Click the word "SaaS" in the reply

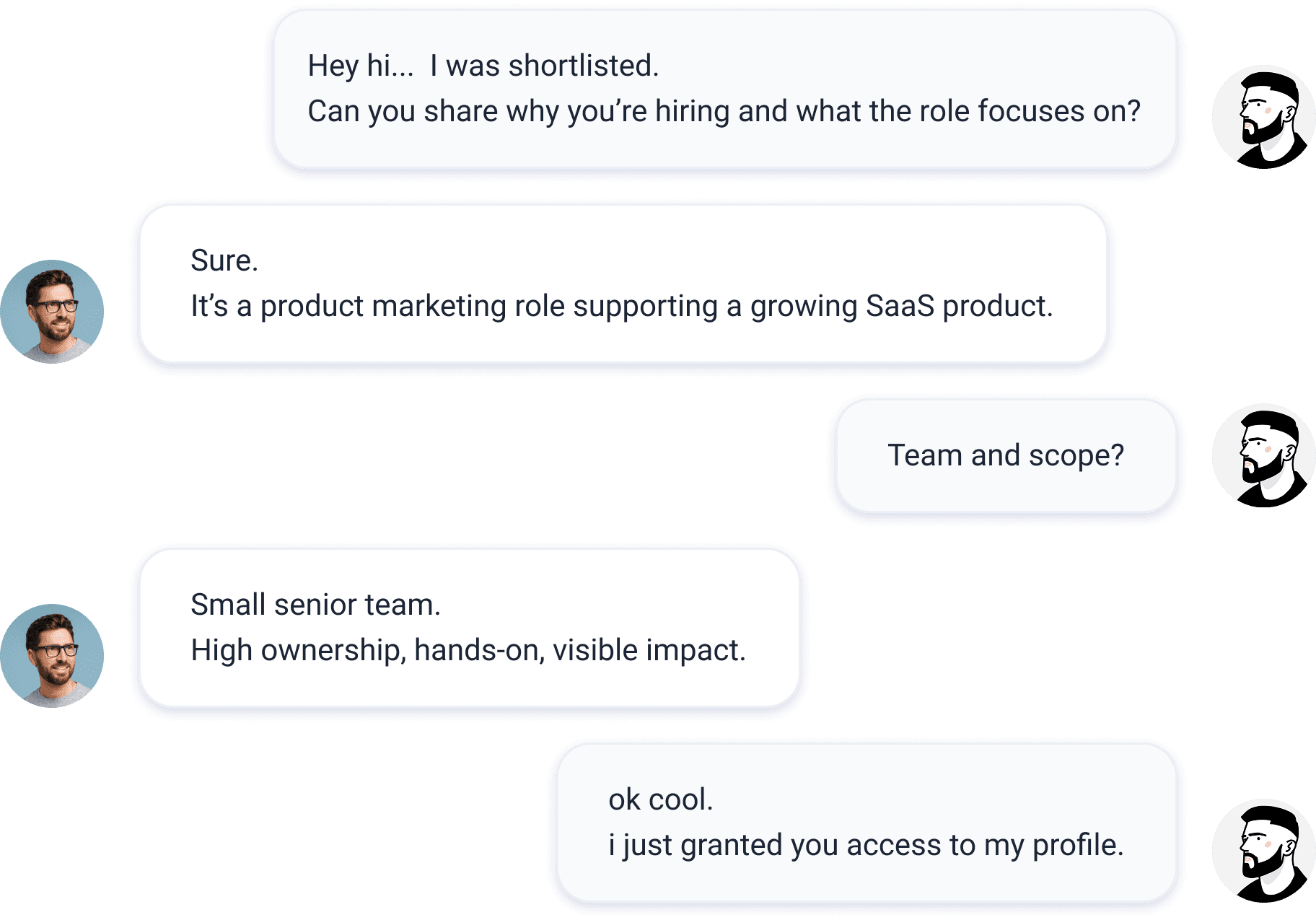point(900,307)
